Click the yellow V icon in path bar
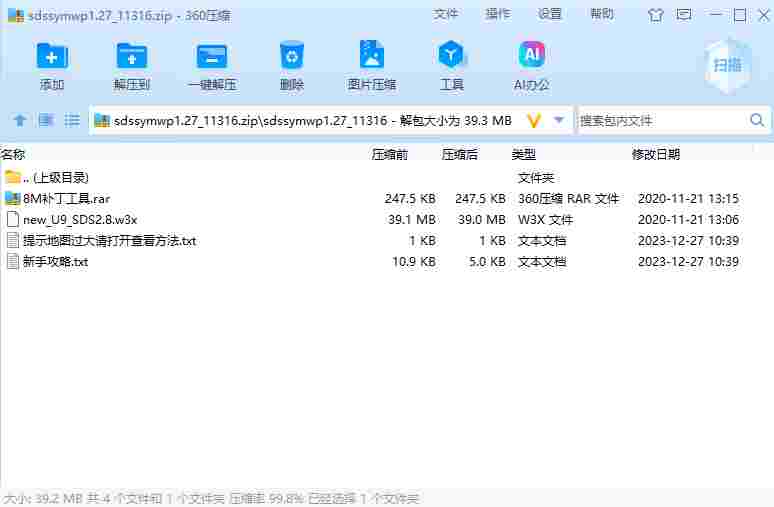 [x=534, y=120]
